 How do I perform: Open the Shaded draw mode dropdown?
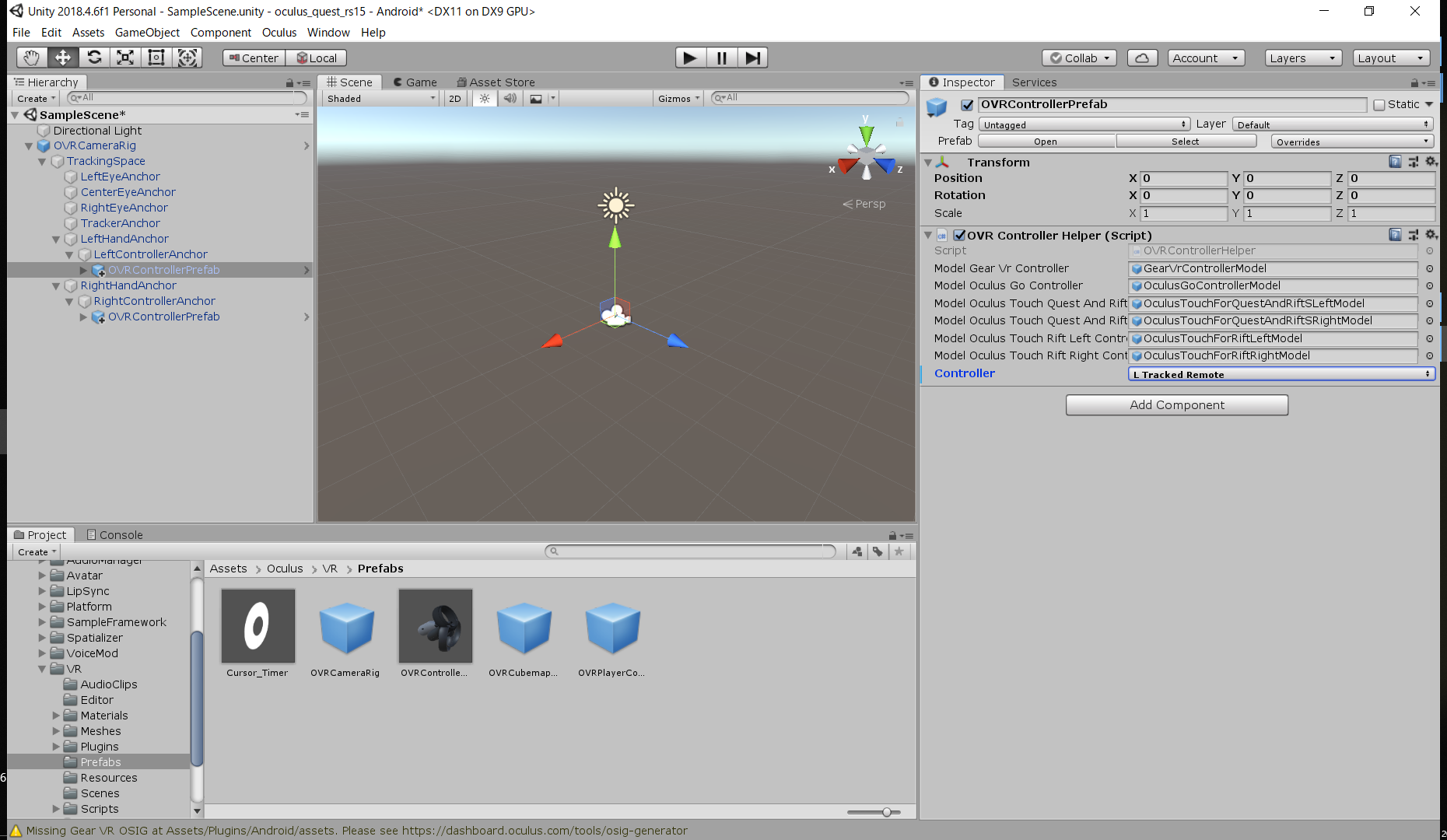coord(380,99)
